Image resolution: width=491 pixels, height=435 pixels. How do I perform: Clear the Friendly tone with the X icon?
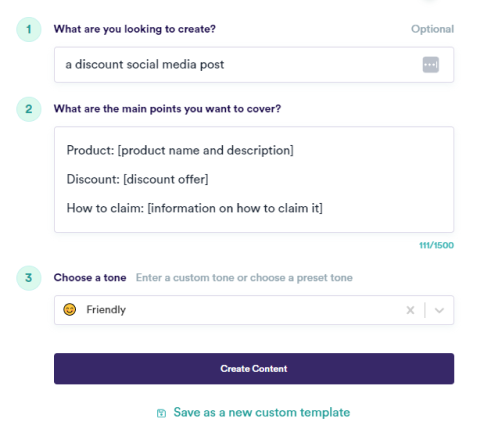pos(410,310)
